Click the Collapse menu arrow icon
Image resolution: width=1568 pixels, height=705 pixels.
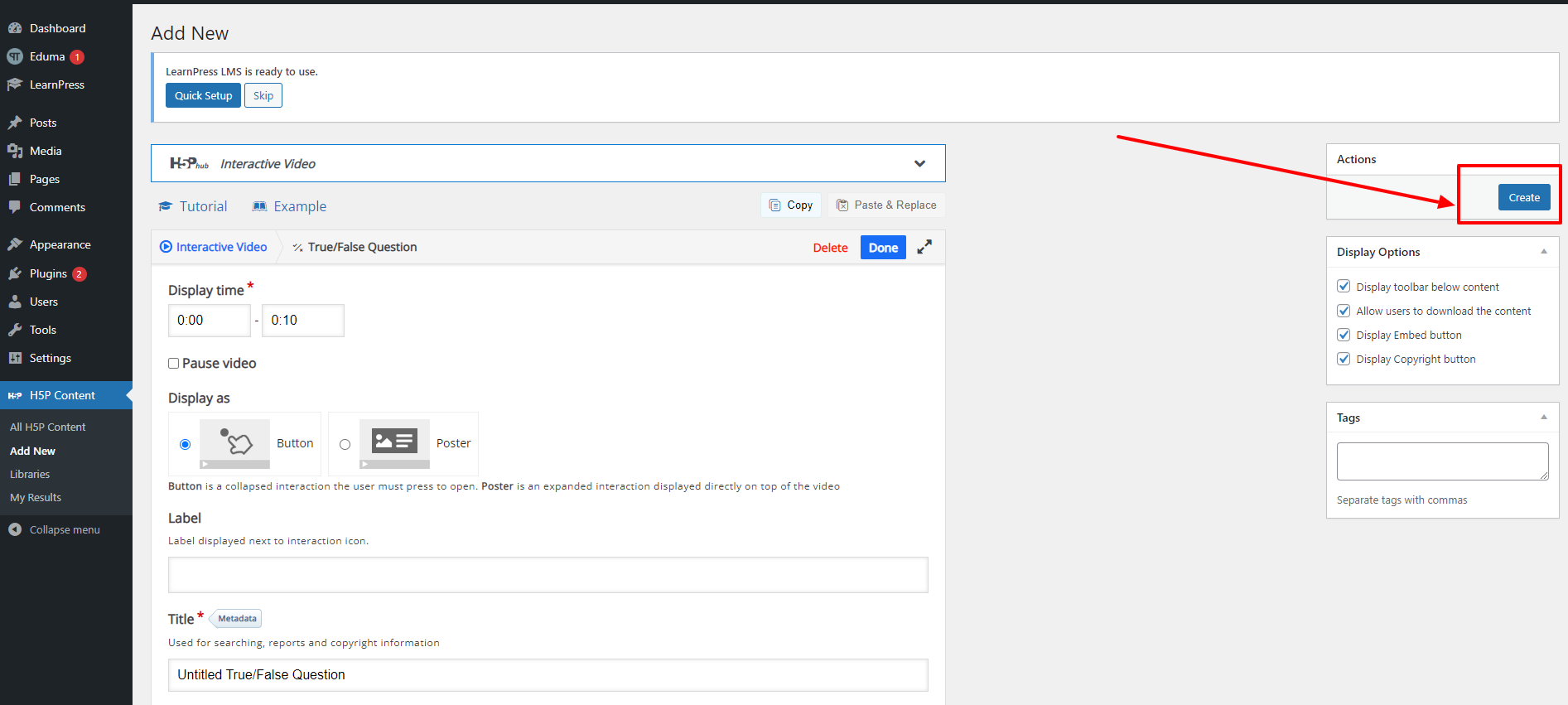coord(15,529)
